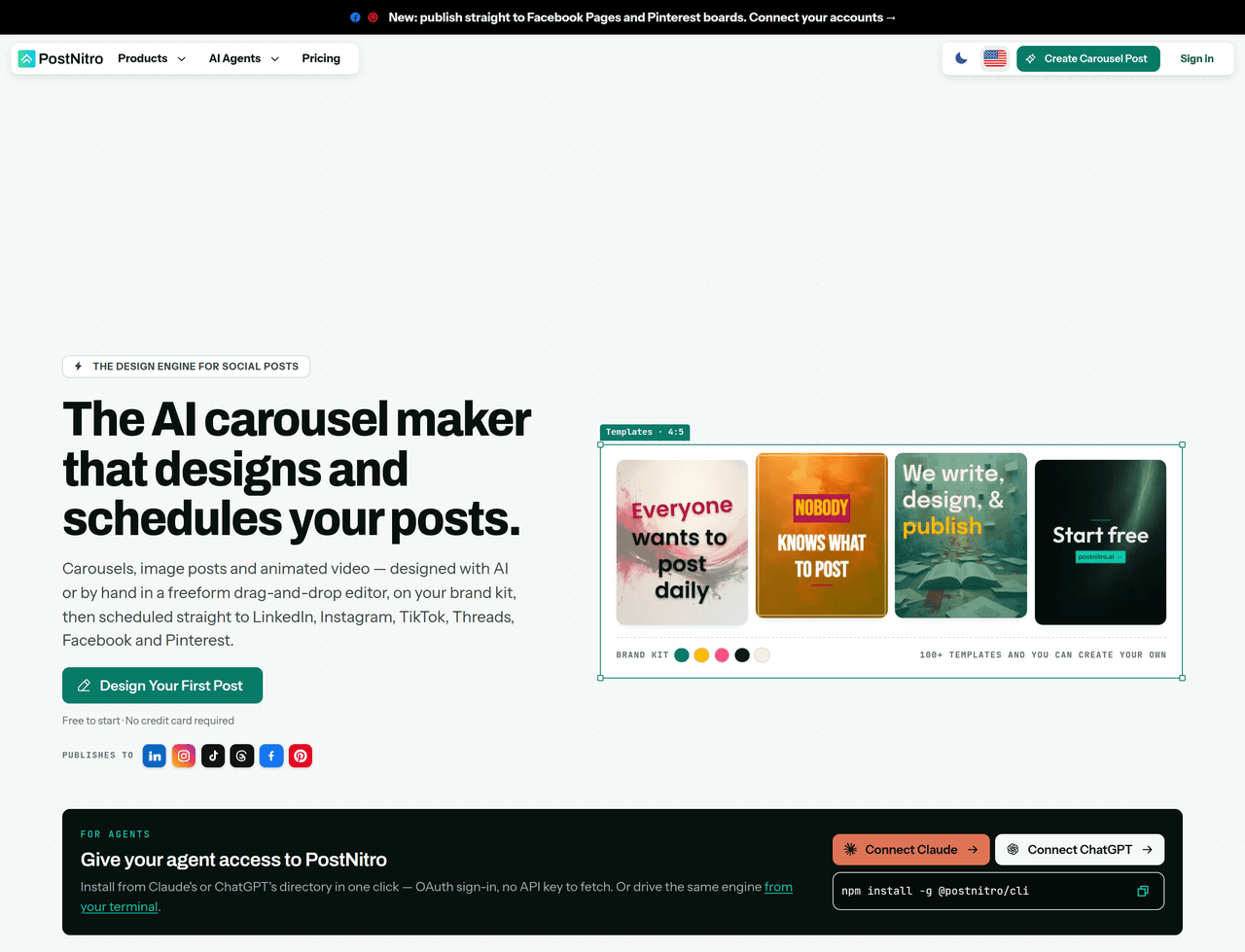Click the PostNitro logo

point(60,58)
